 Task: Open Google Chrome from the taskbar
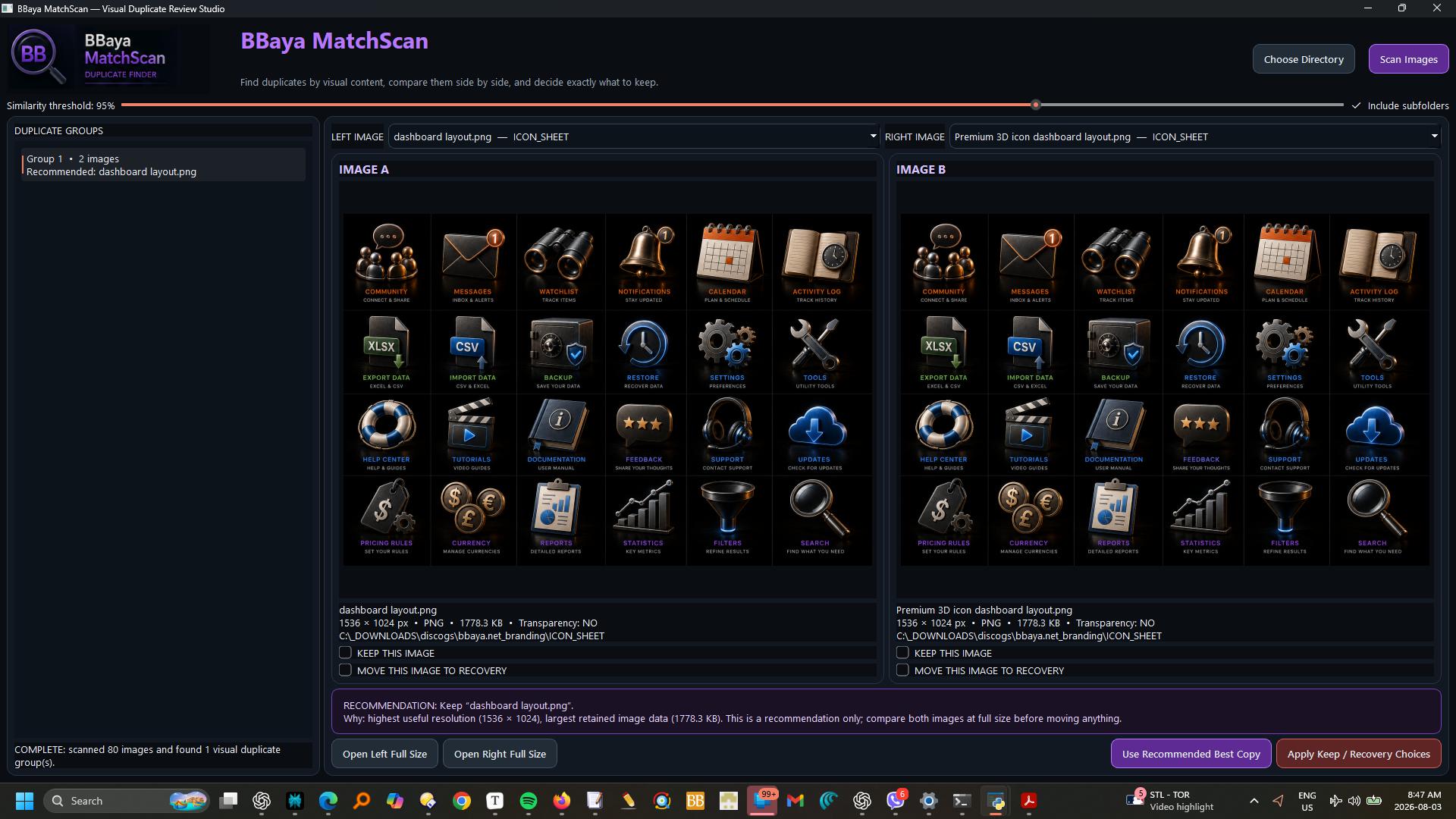(x=462, y=801)
